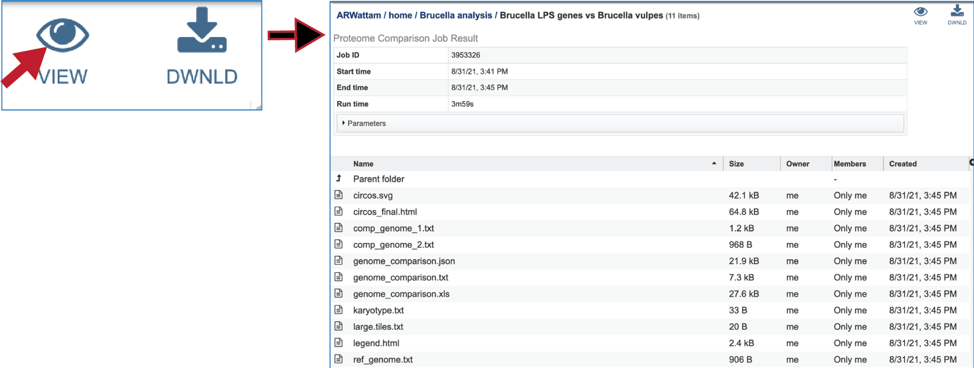Click the owner cell for karyotype.txt

point(791,310)
